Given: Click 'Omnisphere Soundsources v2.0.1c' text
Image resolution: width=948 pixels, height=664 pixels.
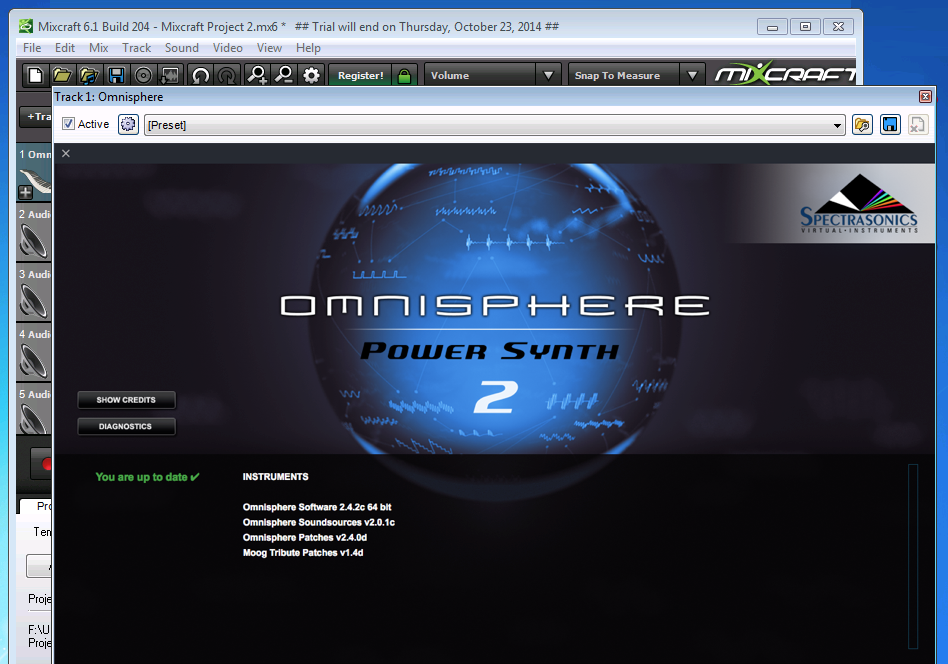Looking at the screenshot, I should 319,522.
